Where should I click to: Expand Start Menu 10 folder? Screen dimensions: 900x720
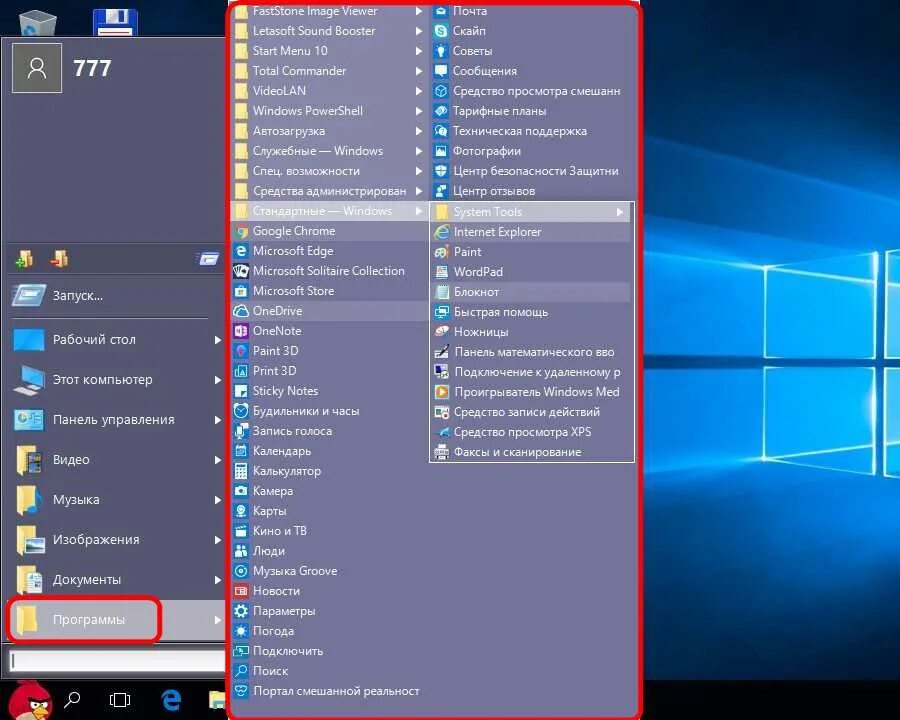pyautogui.click(x=329, y=51)
